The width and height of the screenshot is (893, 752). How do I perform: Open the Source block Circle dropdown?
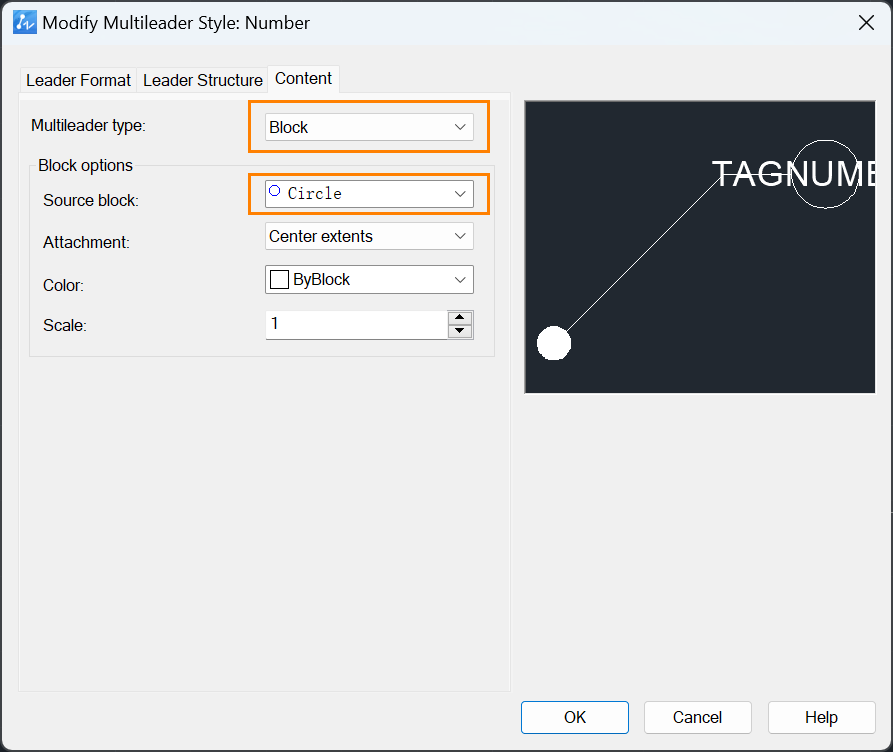click(x=369, y=194)
